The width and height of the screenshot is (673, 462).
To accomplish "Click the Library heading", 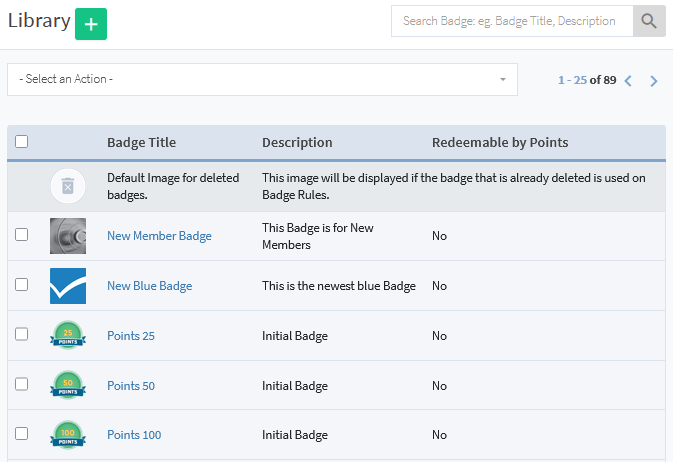I will click(39, 21).
